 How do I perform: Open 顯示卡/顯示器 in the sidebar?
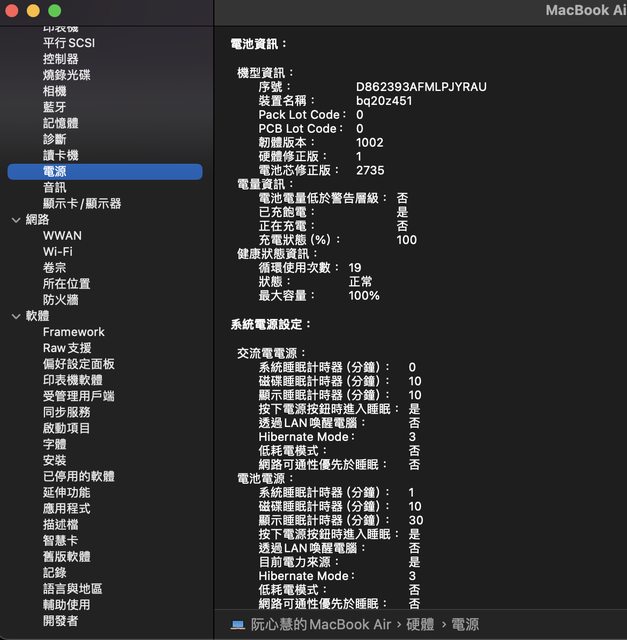pos(82,204)
